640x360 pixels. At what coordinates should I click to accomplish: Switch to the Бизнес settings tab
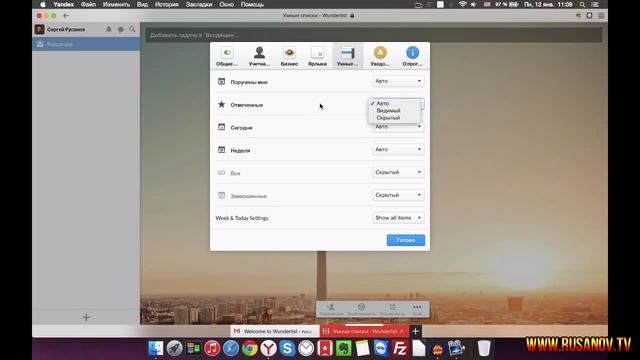click(289, 56)
